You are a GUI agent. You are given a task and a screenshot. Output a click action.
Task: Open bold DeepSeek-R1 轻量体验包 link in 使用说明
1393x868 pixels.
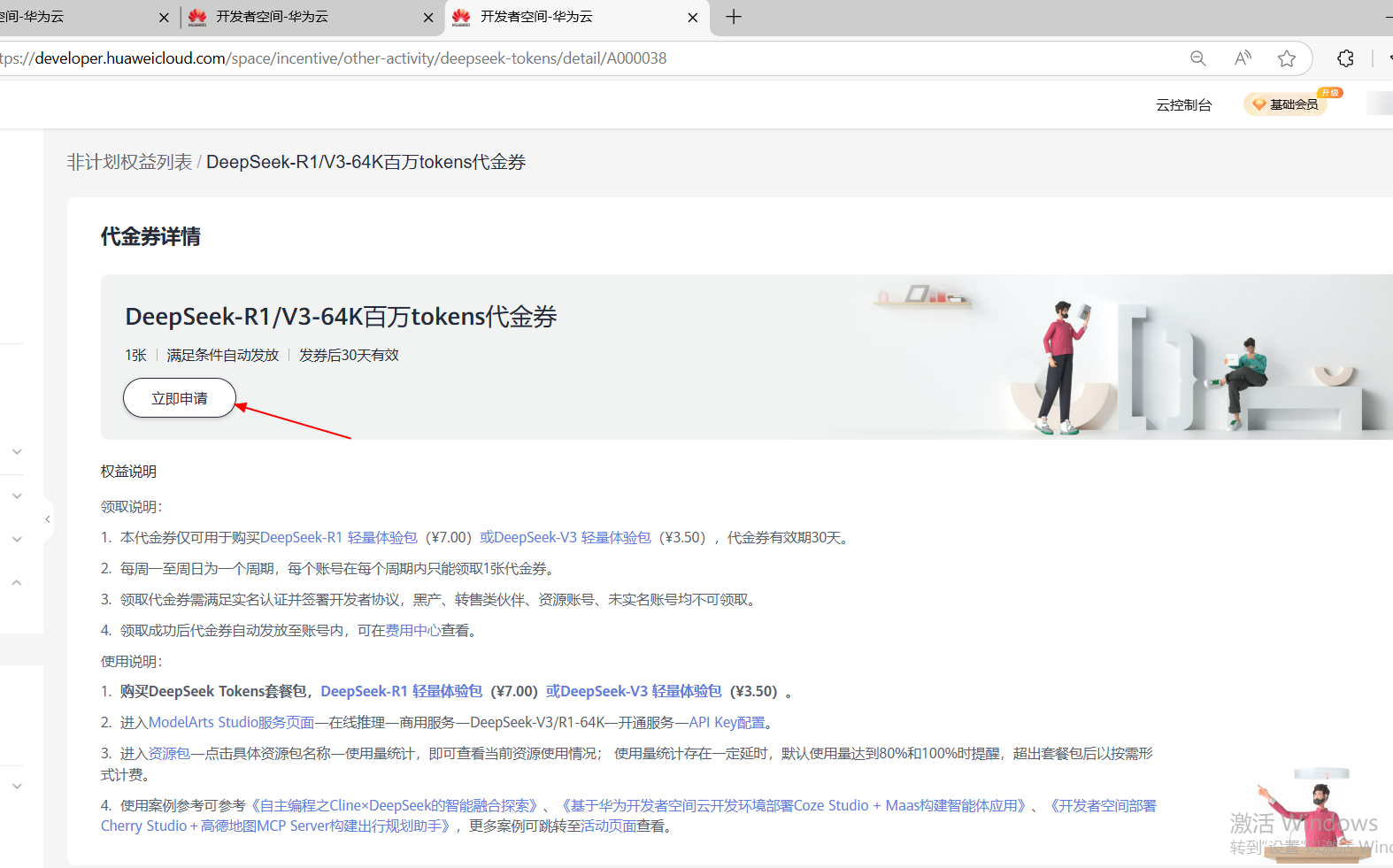401,691
